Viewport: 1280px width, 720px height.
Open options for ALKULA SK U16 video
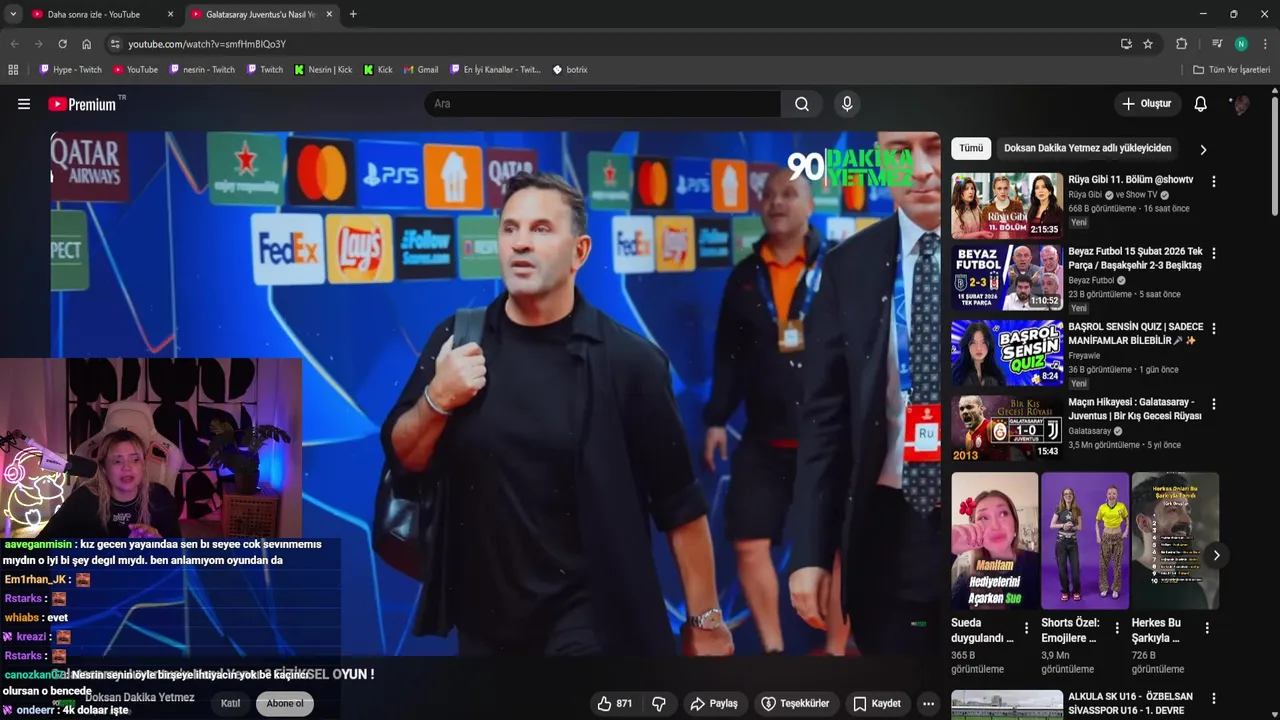[1214, 698]
